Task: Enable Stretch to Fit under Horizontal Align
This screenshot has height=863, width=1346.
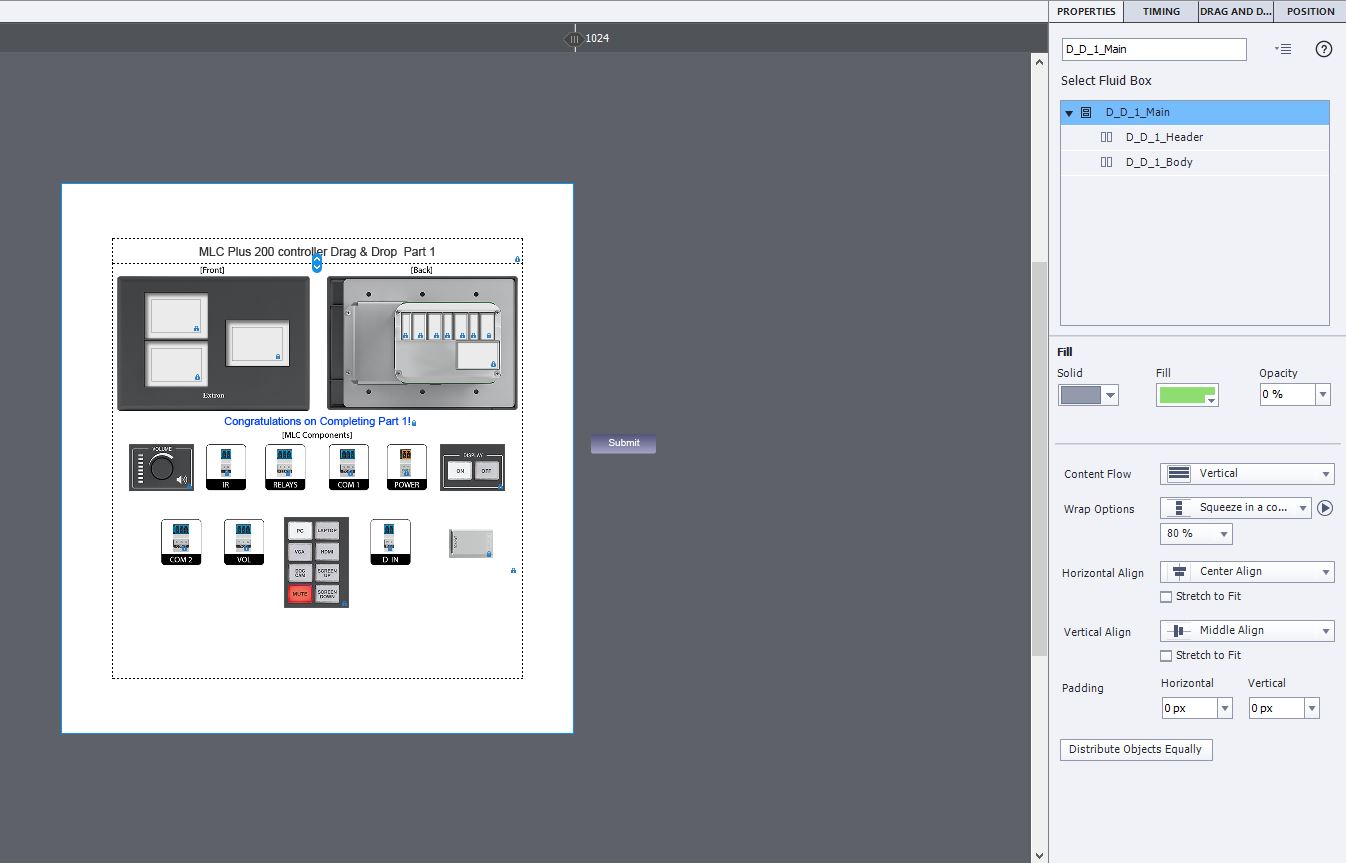Action: tap(1166, 597)
